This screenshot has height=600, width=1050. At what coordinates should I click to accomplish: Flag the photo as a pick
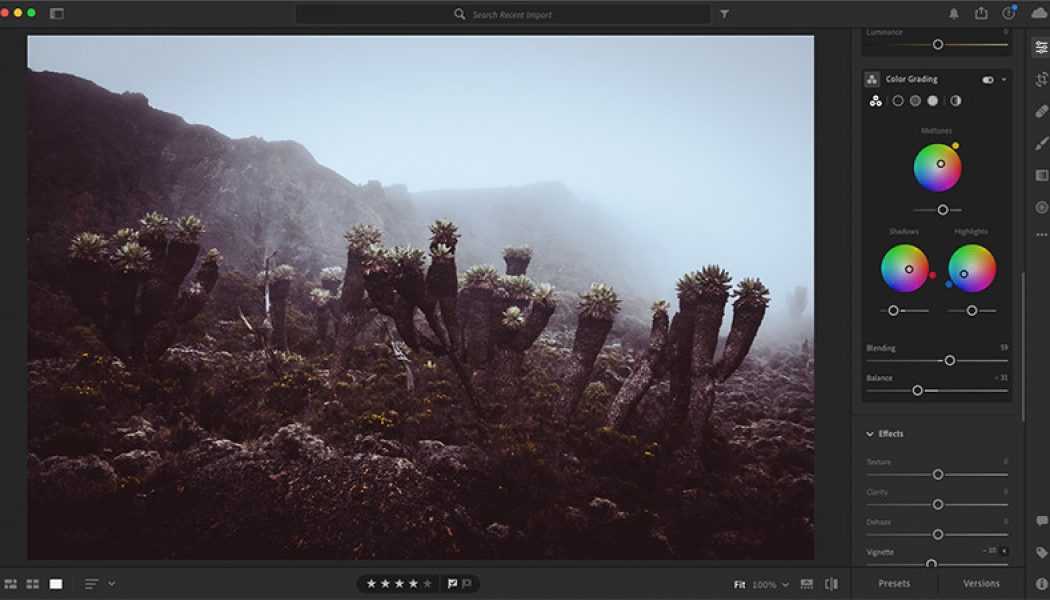pos(452,581)
